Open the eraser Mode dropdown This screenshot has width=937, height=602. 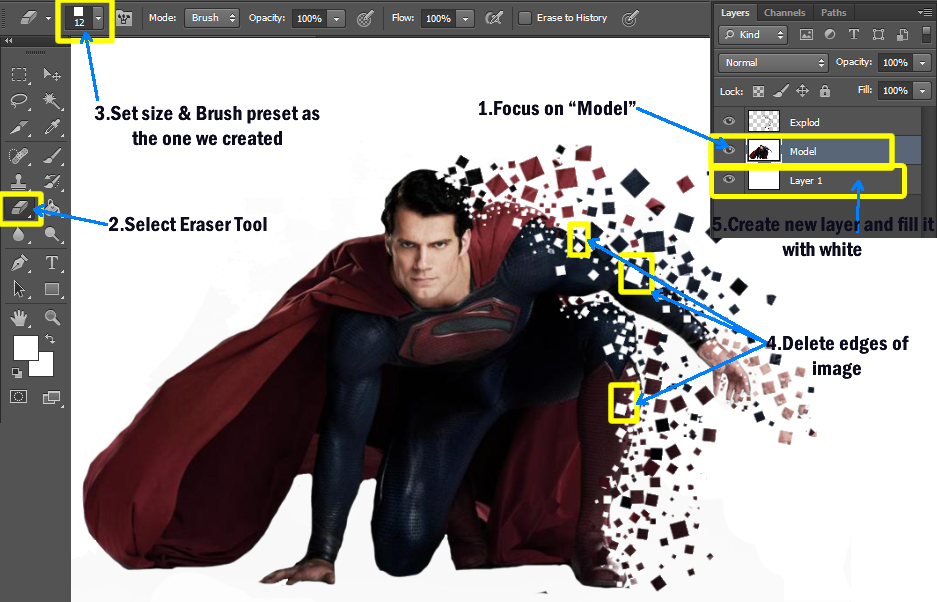pos(212,18)
